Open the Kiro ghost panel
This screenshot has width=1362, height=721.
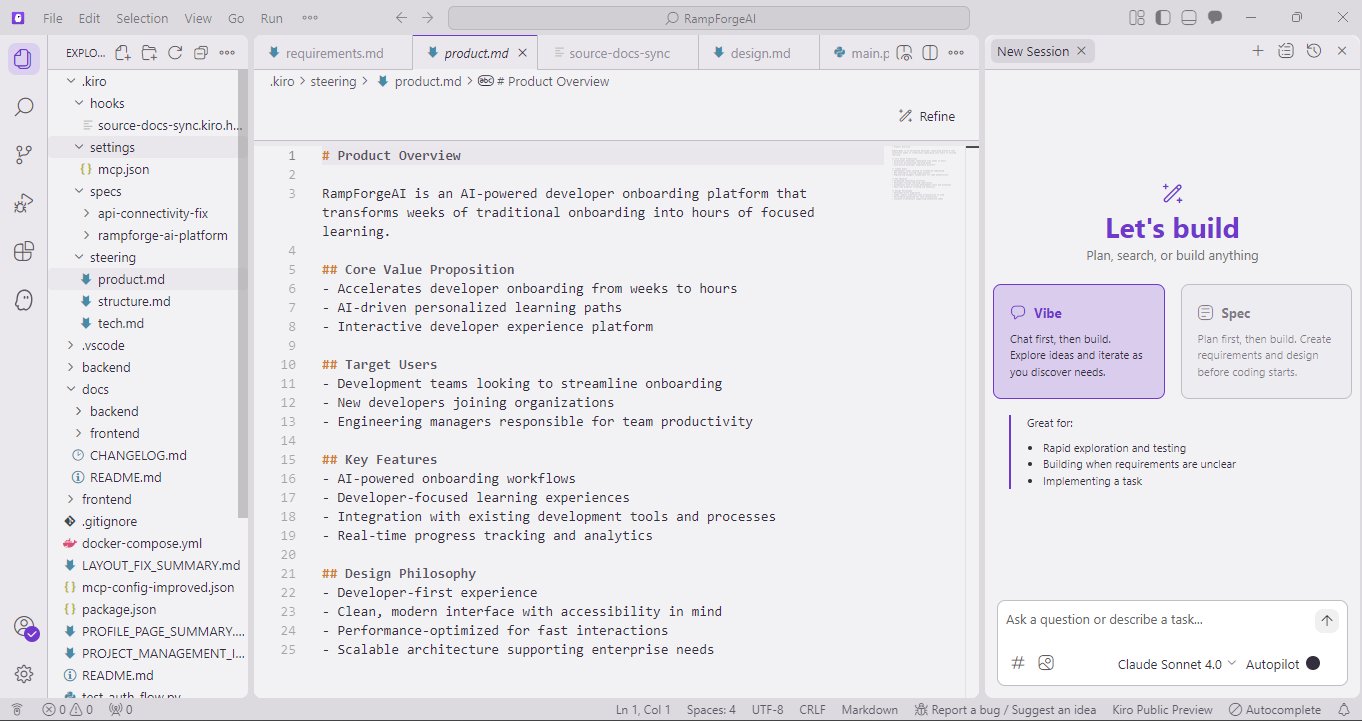[24, 299]
